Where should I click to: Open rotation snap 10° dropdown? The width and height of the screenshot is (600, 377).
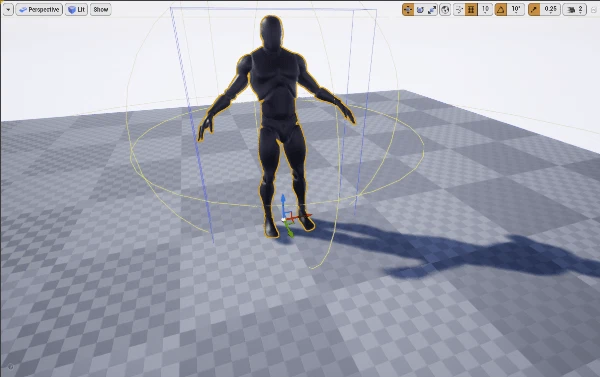pyautogui.click(x=516, y=10)
